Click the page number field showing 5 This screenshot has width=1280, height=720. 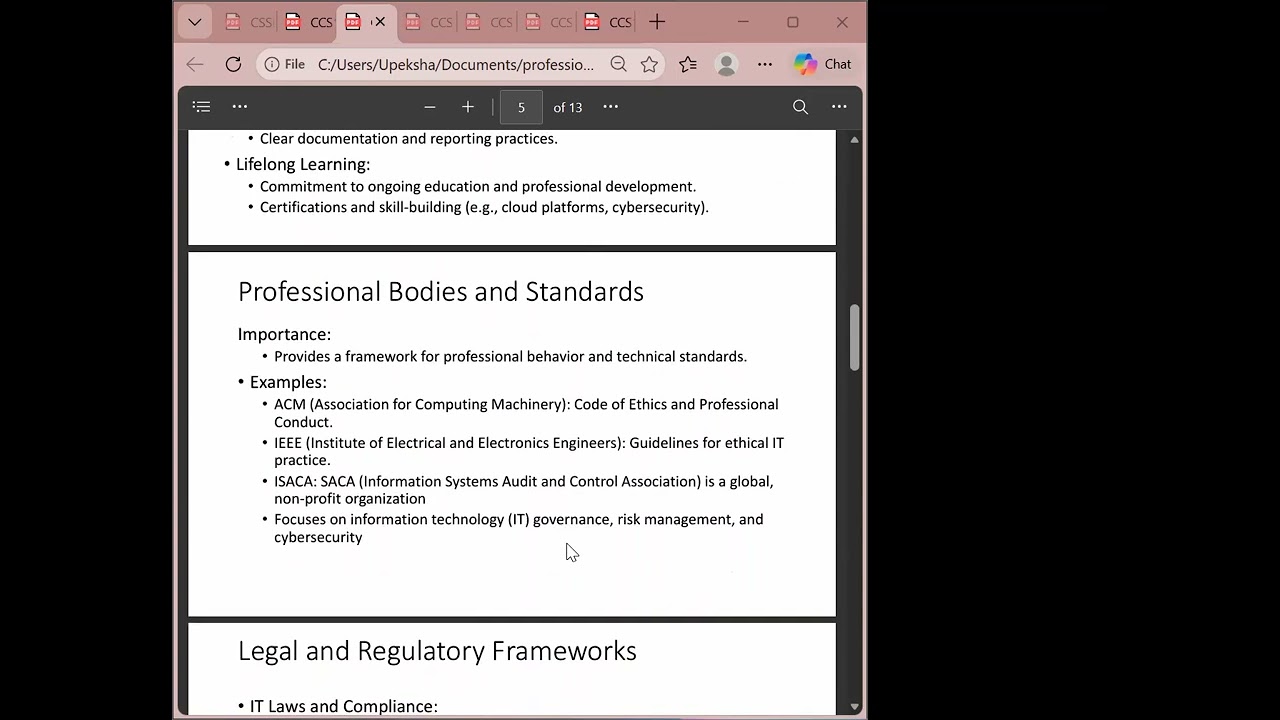(x=521, y=107)
